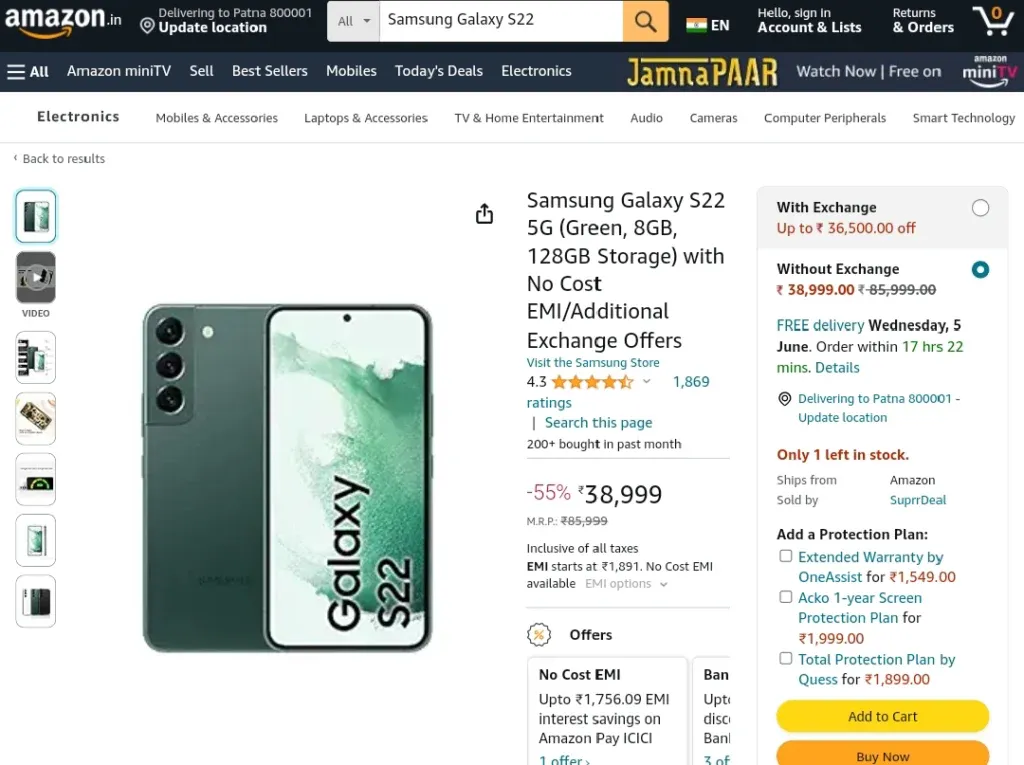Expand the EMI options dropdown
1024x765 pixels.
626,583
